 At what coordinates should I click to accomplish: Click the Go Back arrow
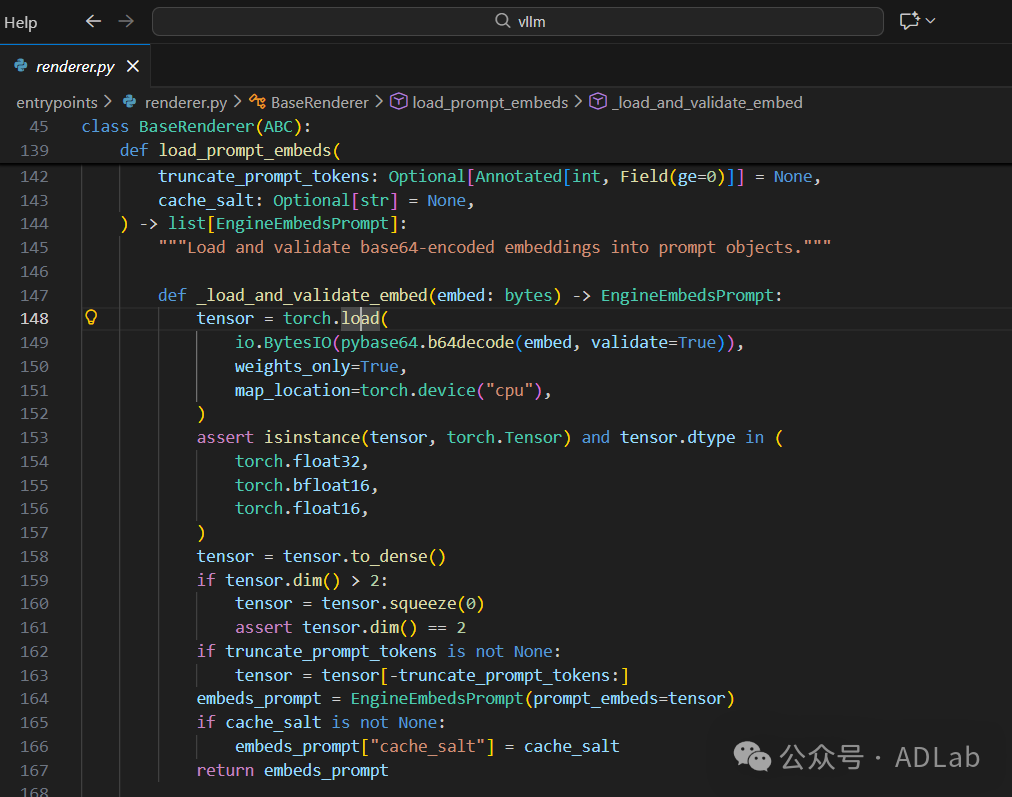93,21
